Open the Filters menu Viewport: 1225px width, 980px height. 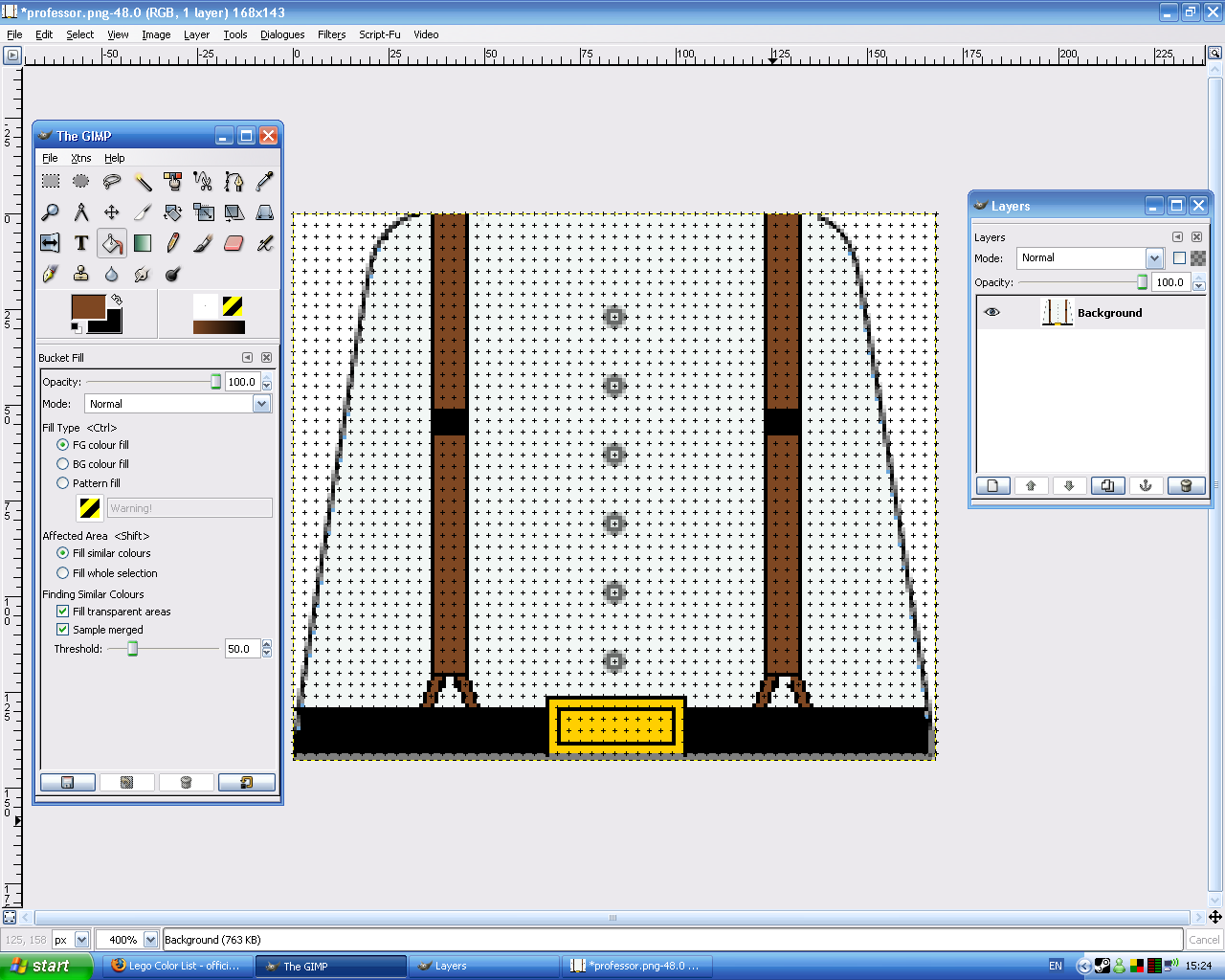(x=331, y=34)
